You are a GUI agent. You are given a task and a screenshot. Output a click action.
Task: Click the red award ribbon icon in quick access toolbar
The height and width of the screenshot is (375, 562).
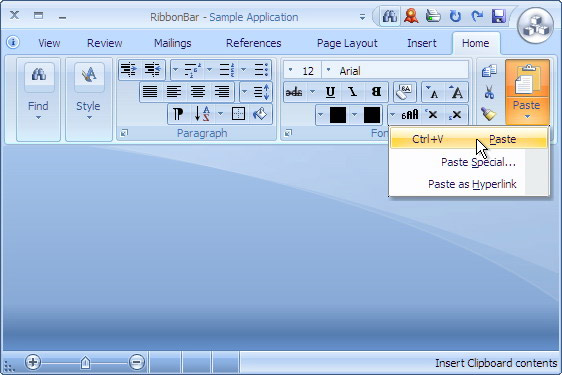click(411, 16)
